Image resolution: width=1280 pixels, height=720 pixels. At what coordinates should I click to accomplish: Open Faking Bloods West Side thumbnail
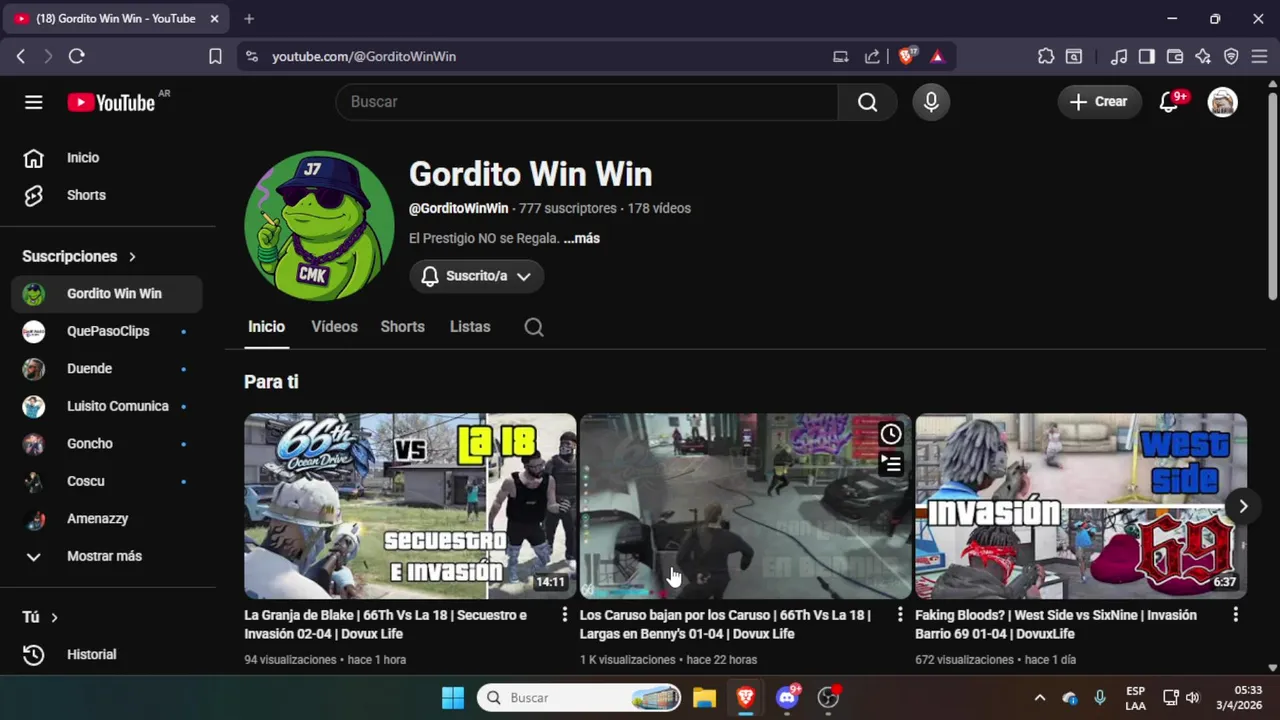coord(1081,506)
